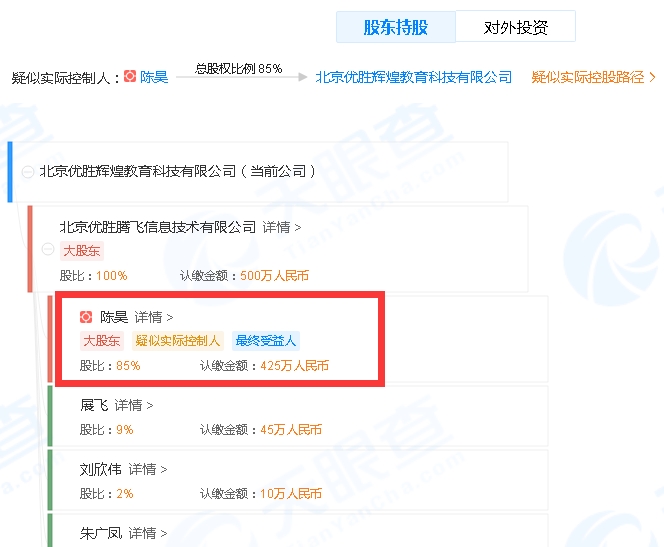The image size is (664, 547).
Task: Open 陈昊 link in suspected controller line
Action: pos(154,77)
